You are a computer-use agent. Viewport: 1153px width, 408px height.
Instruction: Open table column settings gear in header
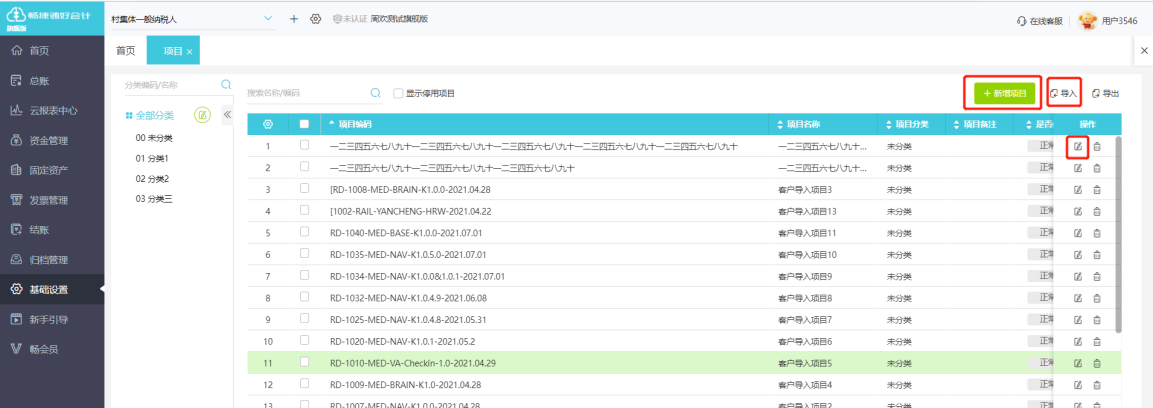coord(267,124)
